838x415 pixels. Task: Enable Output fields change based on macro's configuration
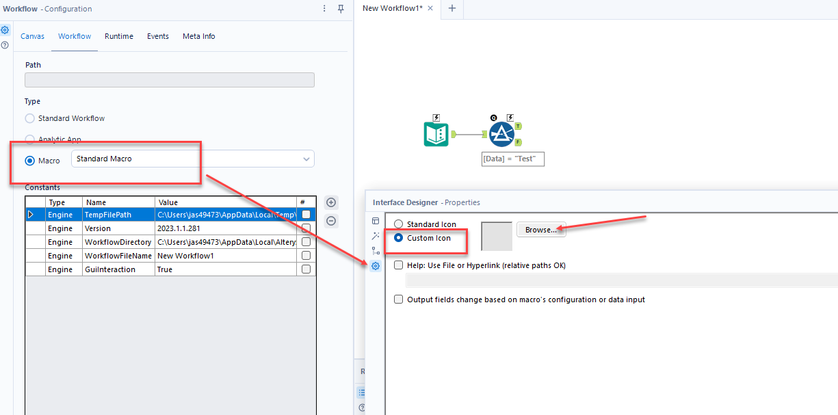click(398, 300)
